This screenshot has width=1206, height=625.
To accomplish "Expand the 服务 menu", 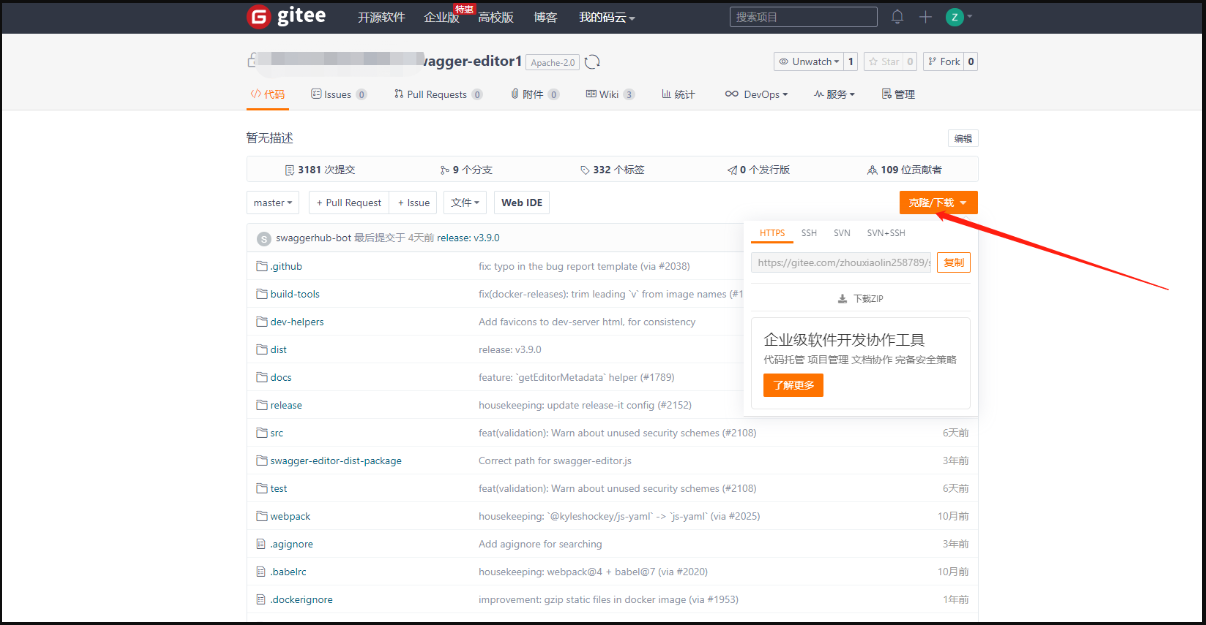I will tap(834, 94).
